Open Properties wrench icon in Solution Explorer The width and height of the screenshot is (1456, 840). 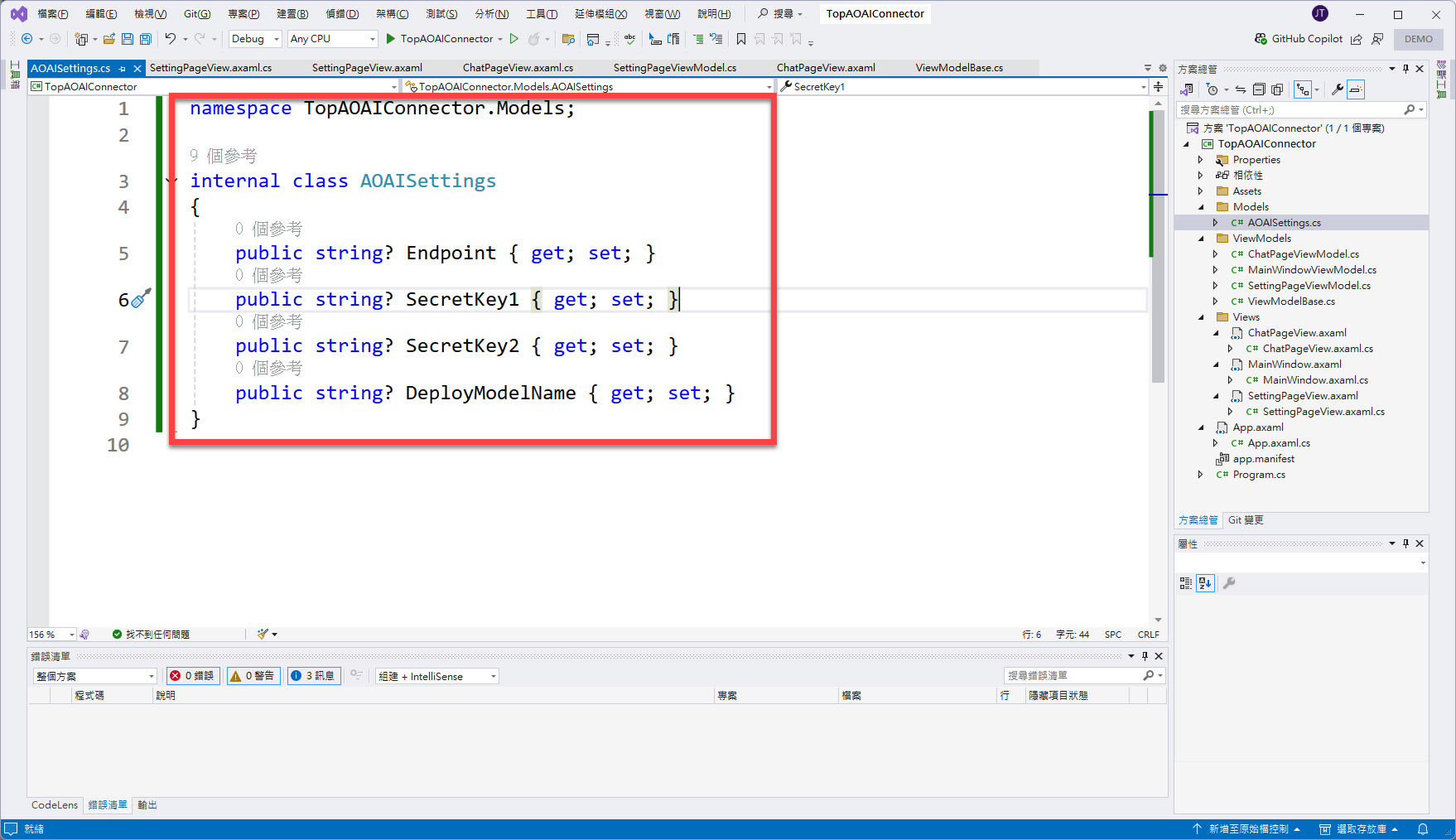coord(1337,89)
